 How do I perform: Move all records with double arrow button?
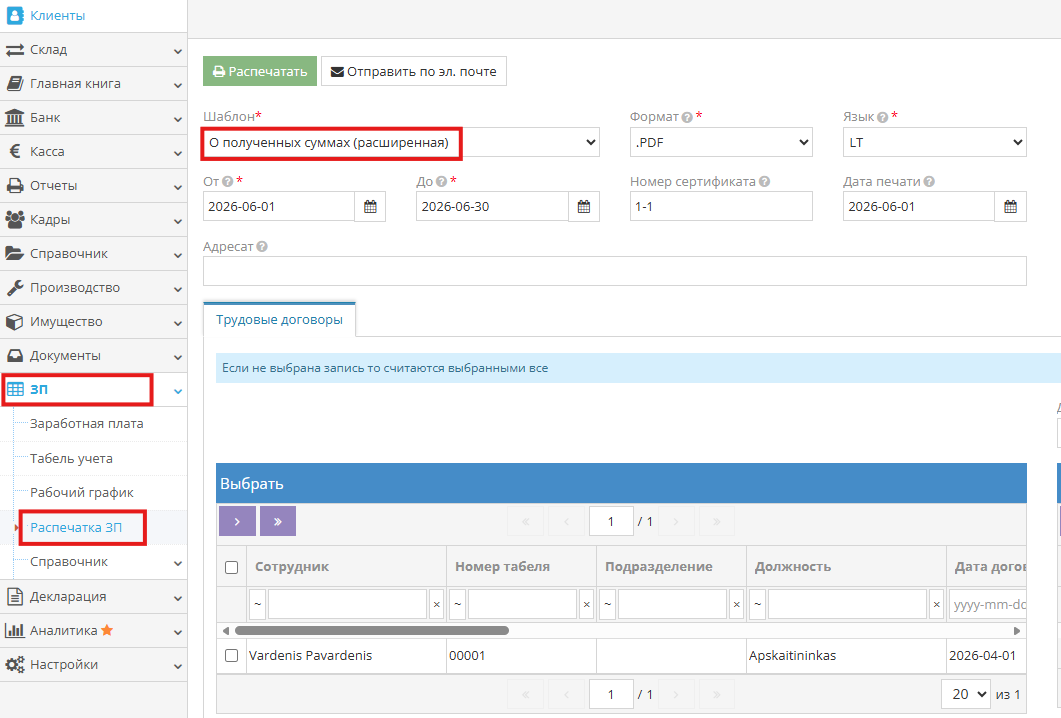coord(277,521)
